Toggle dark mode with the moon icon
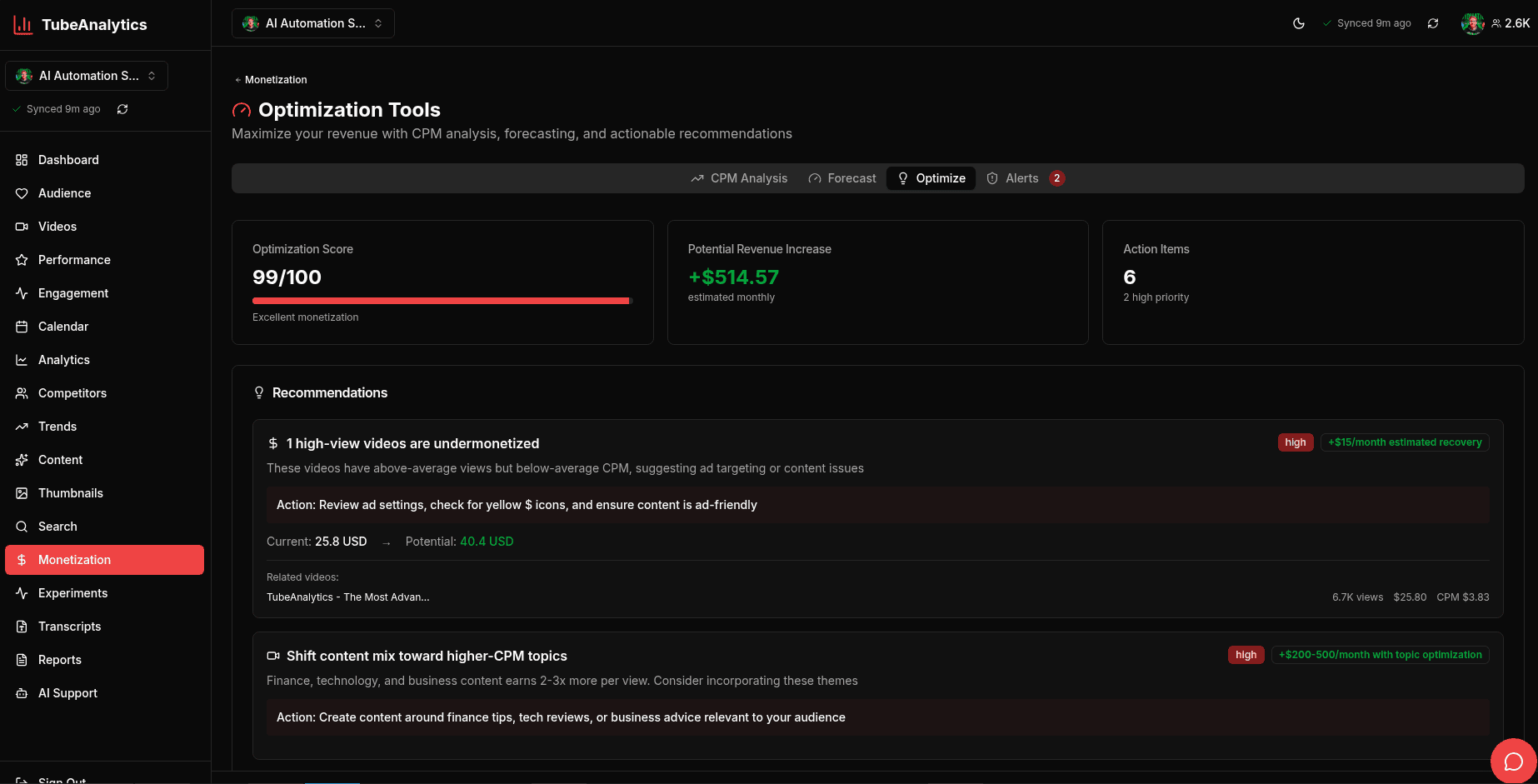This screenshot has width=1538, height=784. [1299, 22]
